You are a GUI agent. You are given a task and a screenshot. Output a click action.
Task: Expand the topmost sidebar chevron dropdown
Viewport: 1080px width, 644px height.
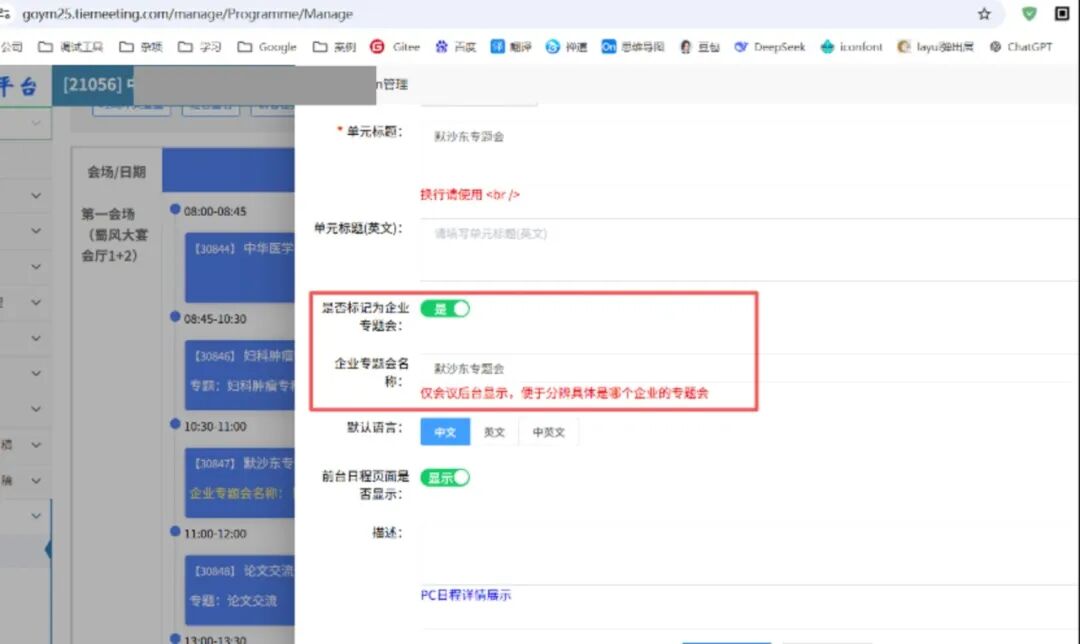(x=36, y=123)
